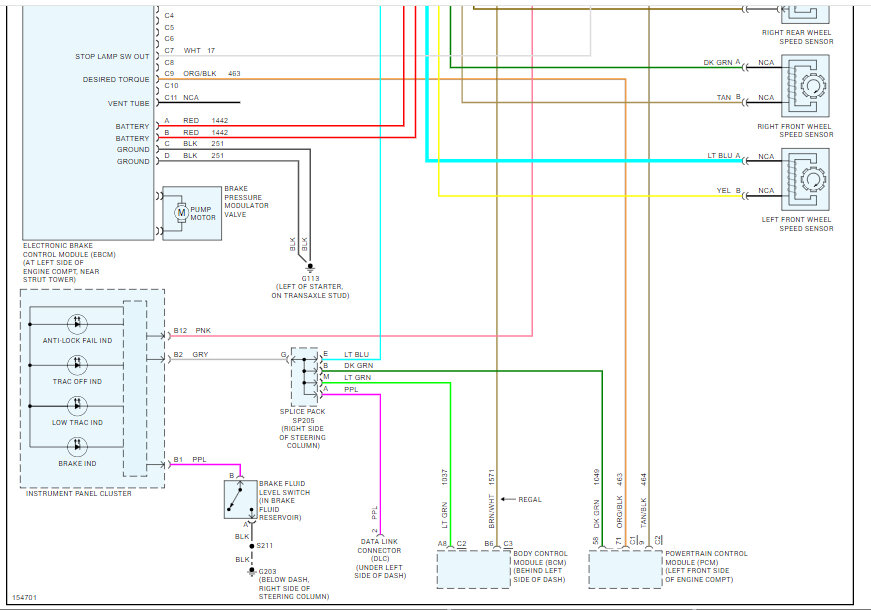
Task: Select the LT BLU label at splice terminal E
Action: pyautogui.click(x=356, y=354)
